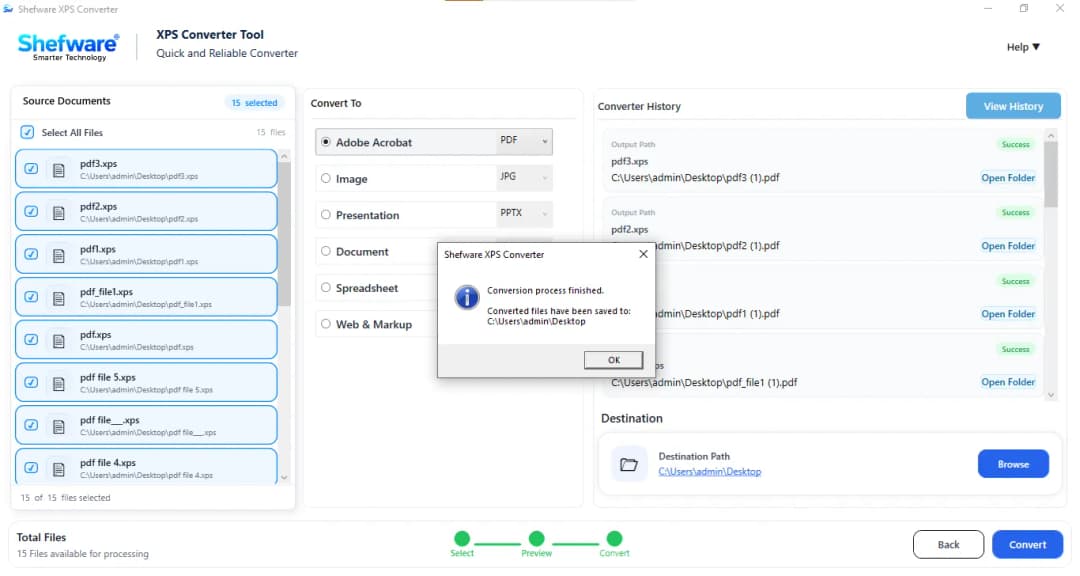Select the Image radio option
1080x576 pixels.
tap(326, 178)
